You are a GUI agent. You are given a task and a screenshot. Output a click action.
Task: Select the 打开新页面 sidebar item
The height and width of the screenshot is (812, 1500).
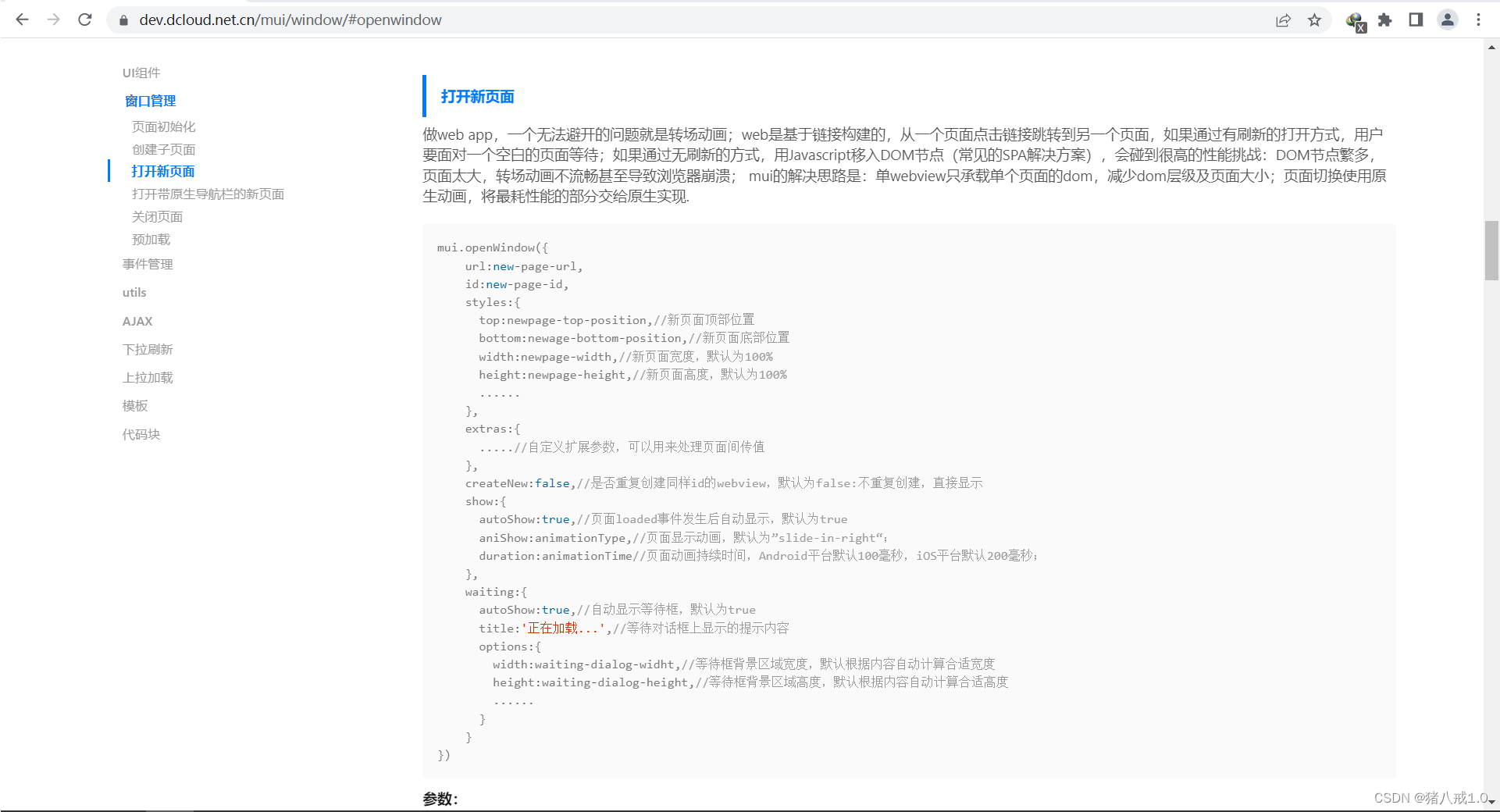(x=164, y=171)
